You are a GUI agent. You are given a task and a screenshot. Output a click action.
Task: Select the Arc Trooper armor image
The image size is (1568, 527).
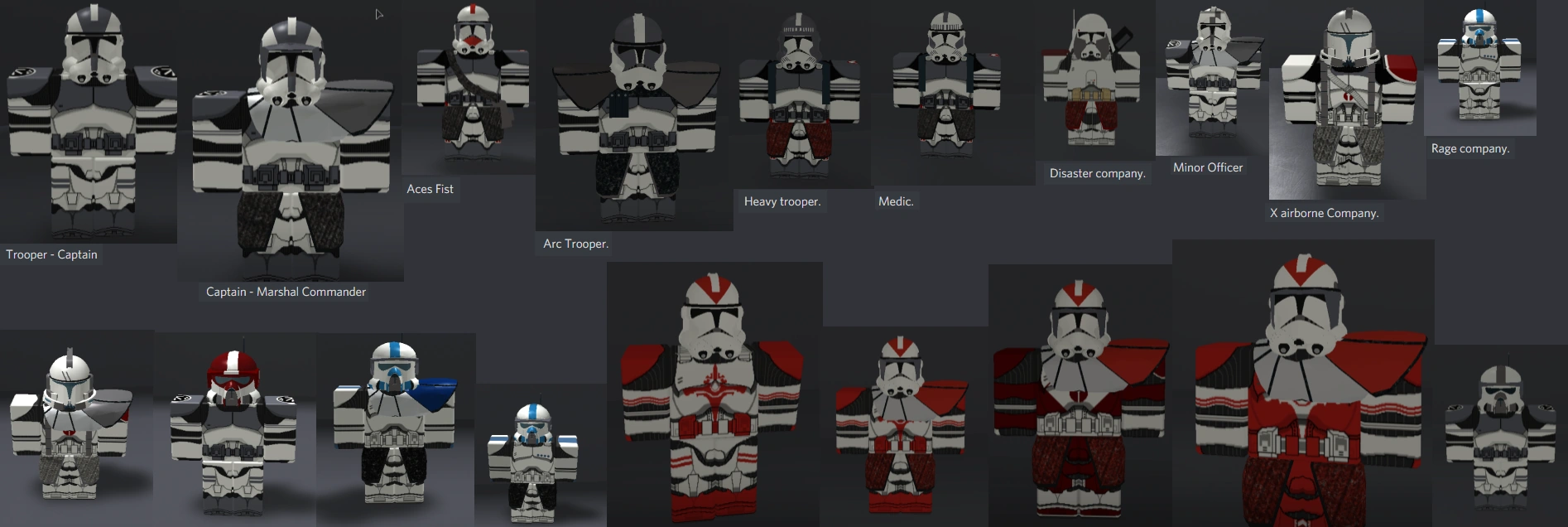[634, 116]
